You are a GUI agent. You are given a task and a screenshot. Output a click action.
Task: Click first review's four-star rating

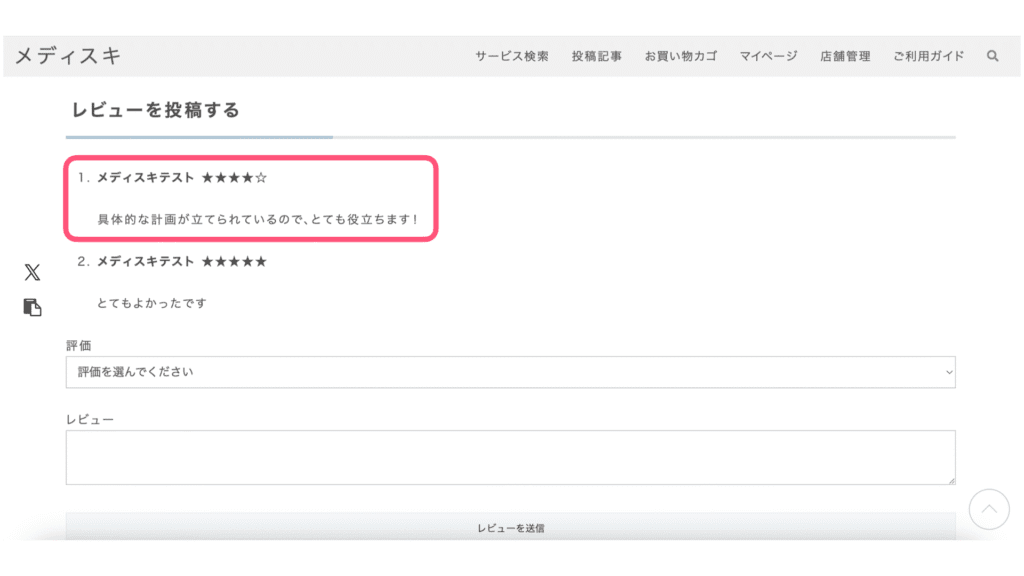tap(234, 178)
